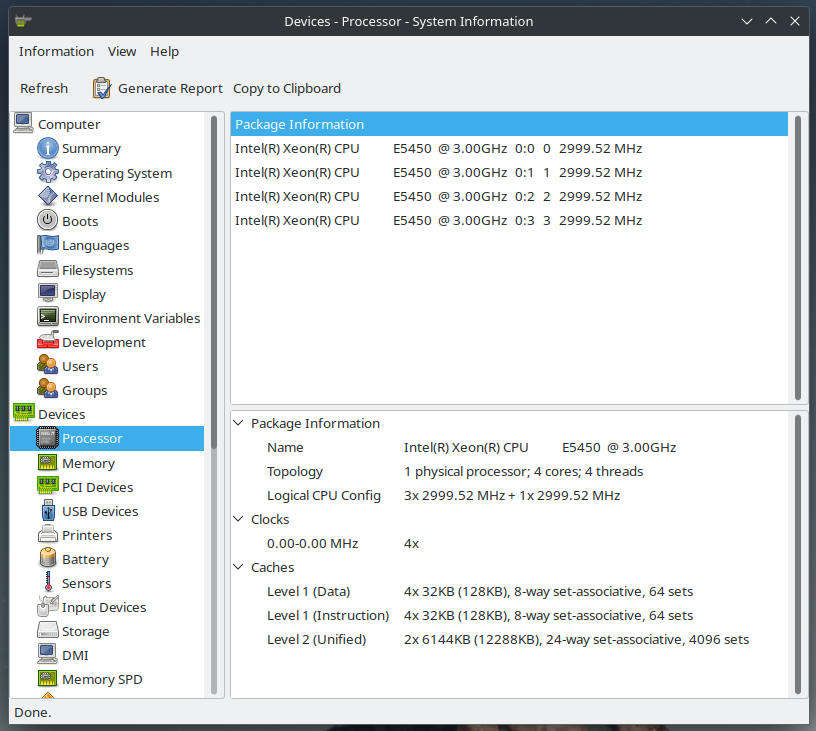Open the Memory SPD section
The width and height of the screenshot is (816, 731).
tap(103, 679)
